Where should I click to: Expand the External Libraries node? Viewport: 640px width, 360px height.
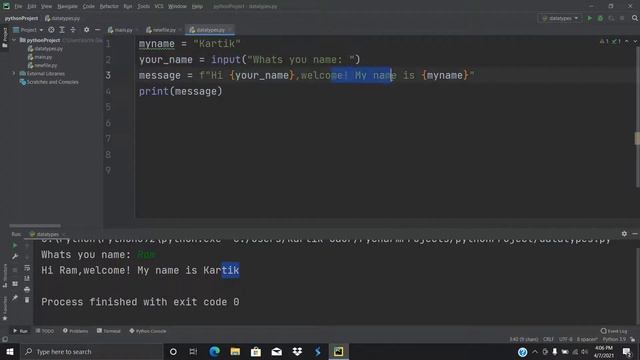pyautogui.click(x=14, y=73)
